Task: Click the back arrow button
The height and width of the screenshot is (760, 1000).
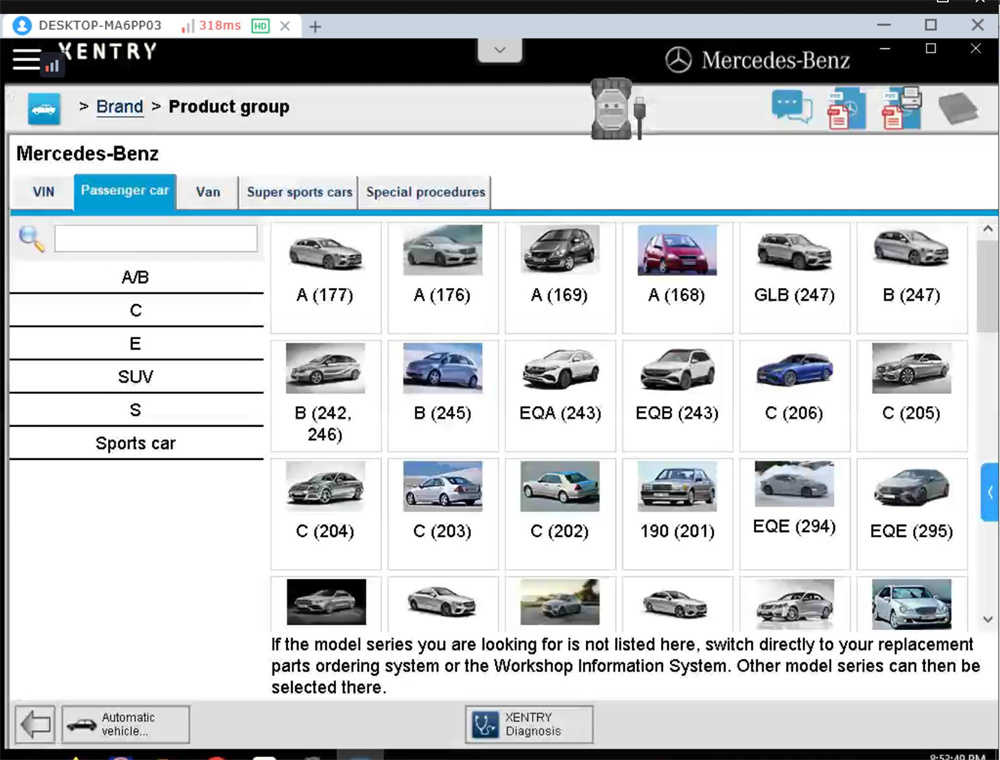Action: point(35,724)
